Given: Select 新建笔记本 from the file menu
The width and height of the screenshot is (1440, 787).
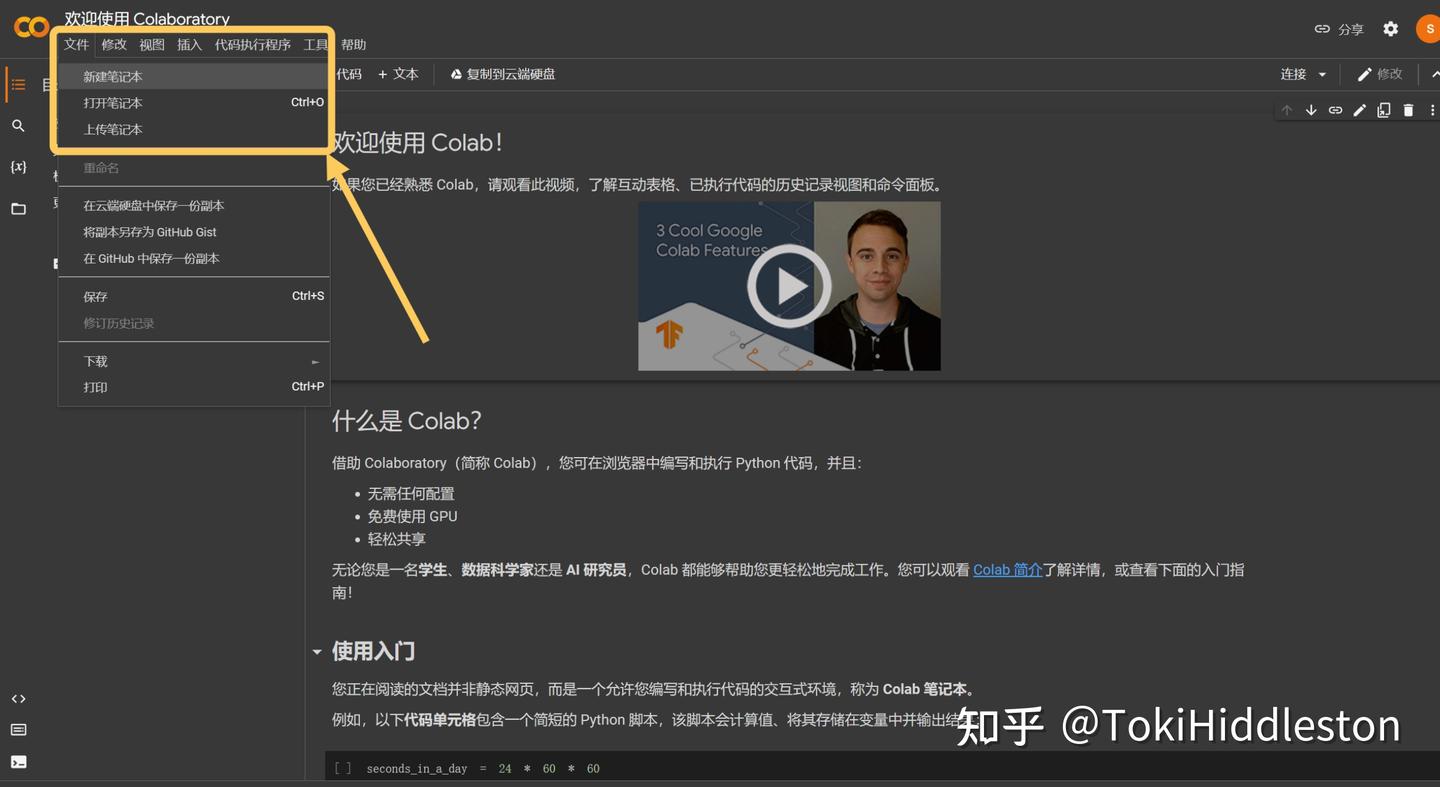Looking at the screenshot, I should [194, 77].
